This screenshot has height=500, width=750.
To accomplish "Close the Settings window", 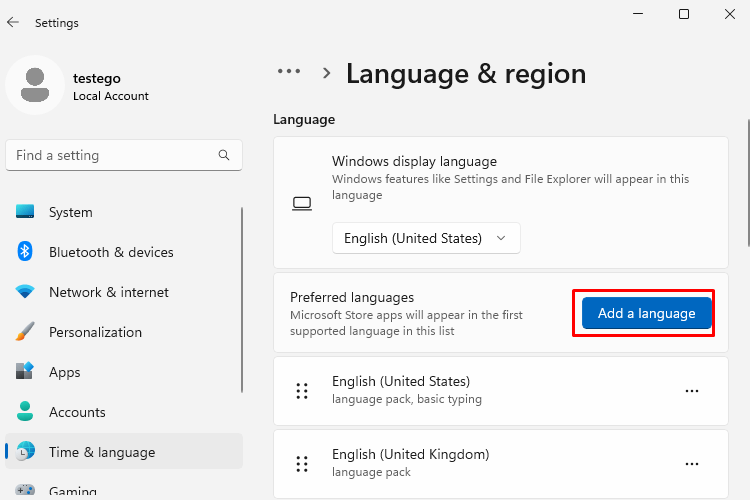I will pos(730,14).
